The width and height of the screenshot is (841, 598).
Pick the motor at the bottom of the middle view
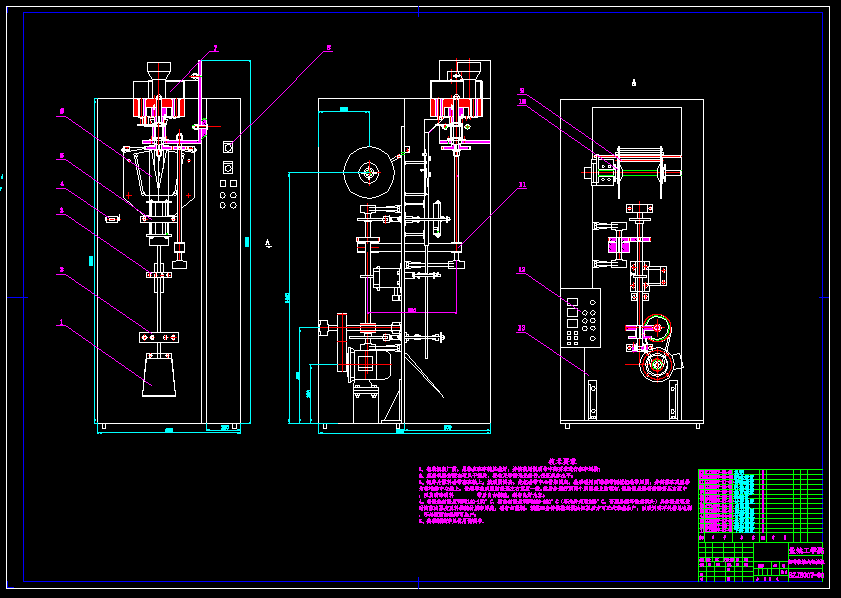[369, 364]
